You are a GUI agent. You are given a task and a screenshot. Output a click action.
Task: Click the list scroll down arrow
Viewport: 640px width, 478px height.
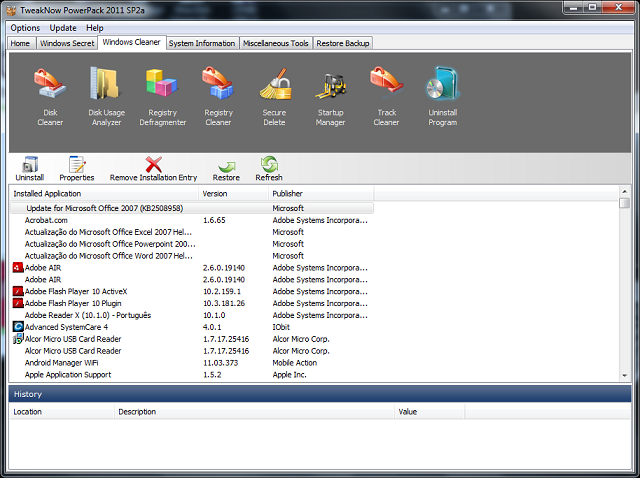tap(624, 376)
